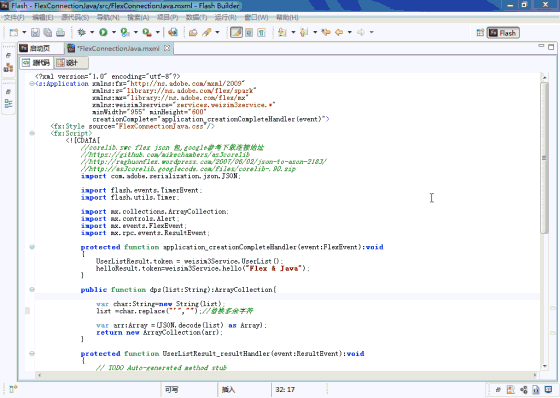Click the vertical scrollbar down arrow
560x398 pixels.
(545, 366)
